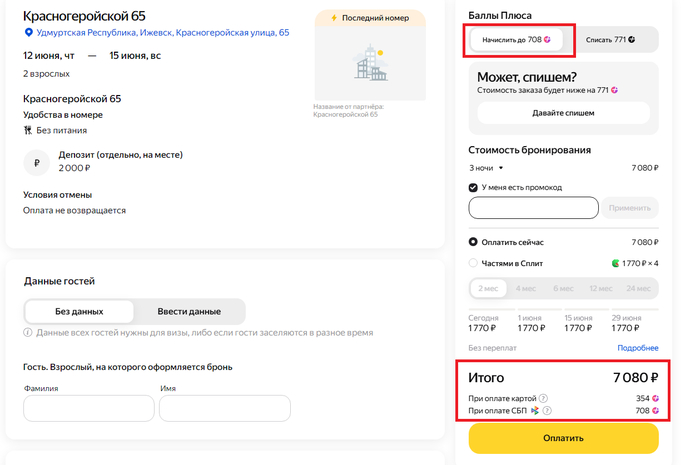The image size is (700, 465).
Task: Expand the '3 ночи' price breakdown
Action: [487, 168]
